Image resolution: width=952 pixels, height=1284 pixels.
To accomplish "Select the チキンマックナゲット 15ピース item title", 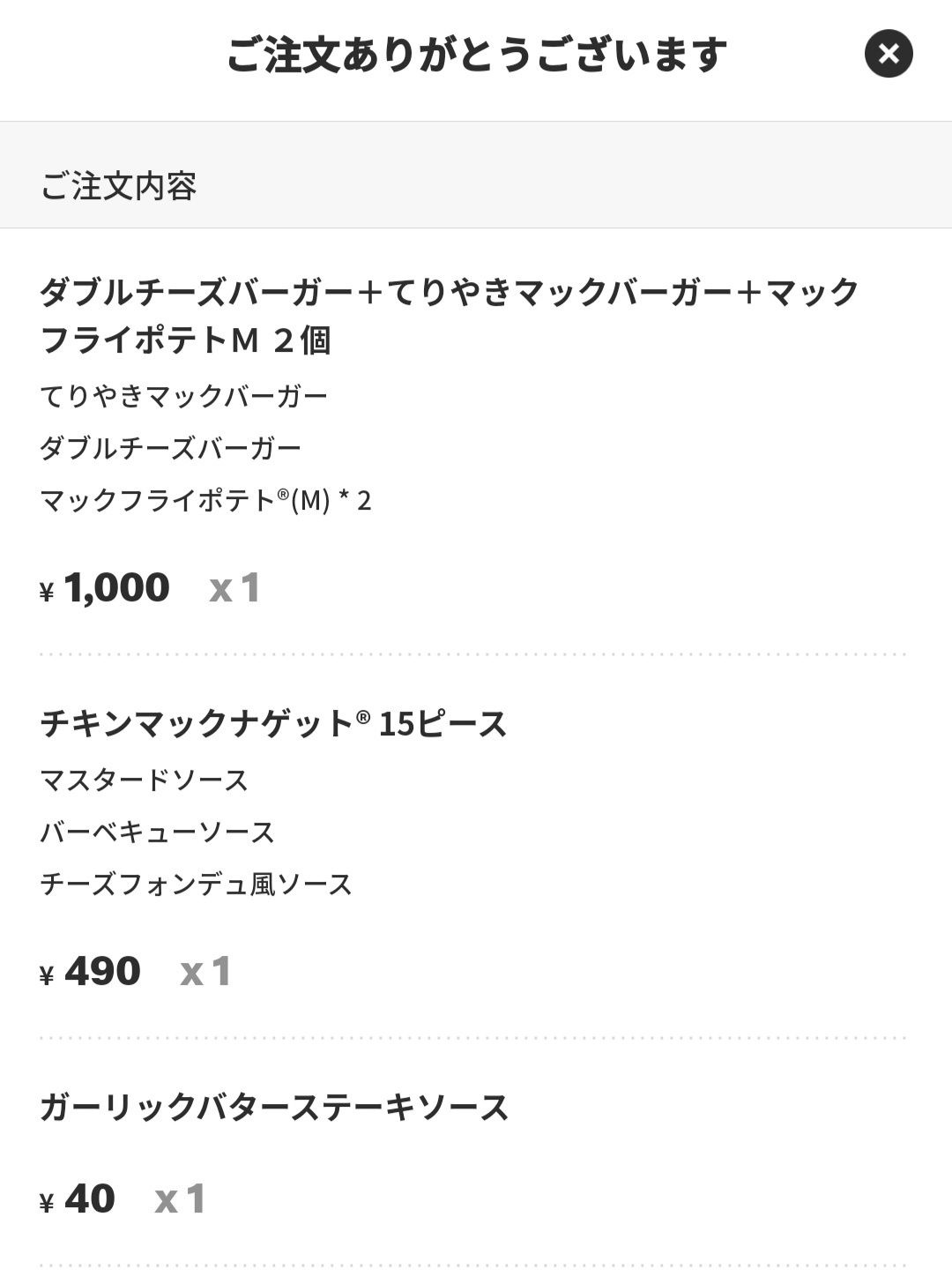I will (x=273, y=724).
